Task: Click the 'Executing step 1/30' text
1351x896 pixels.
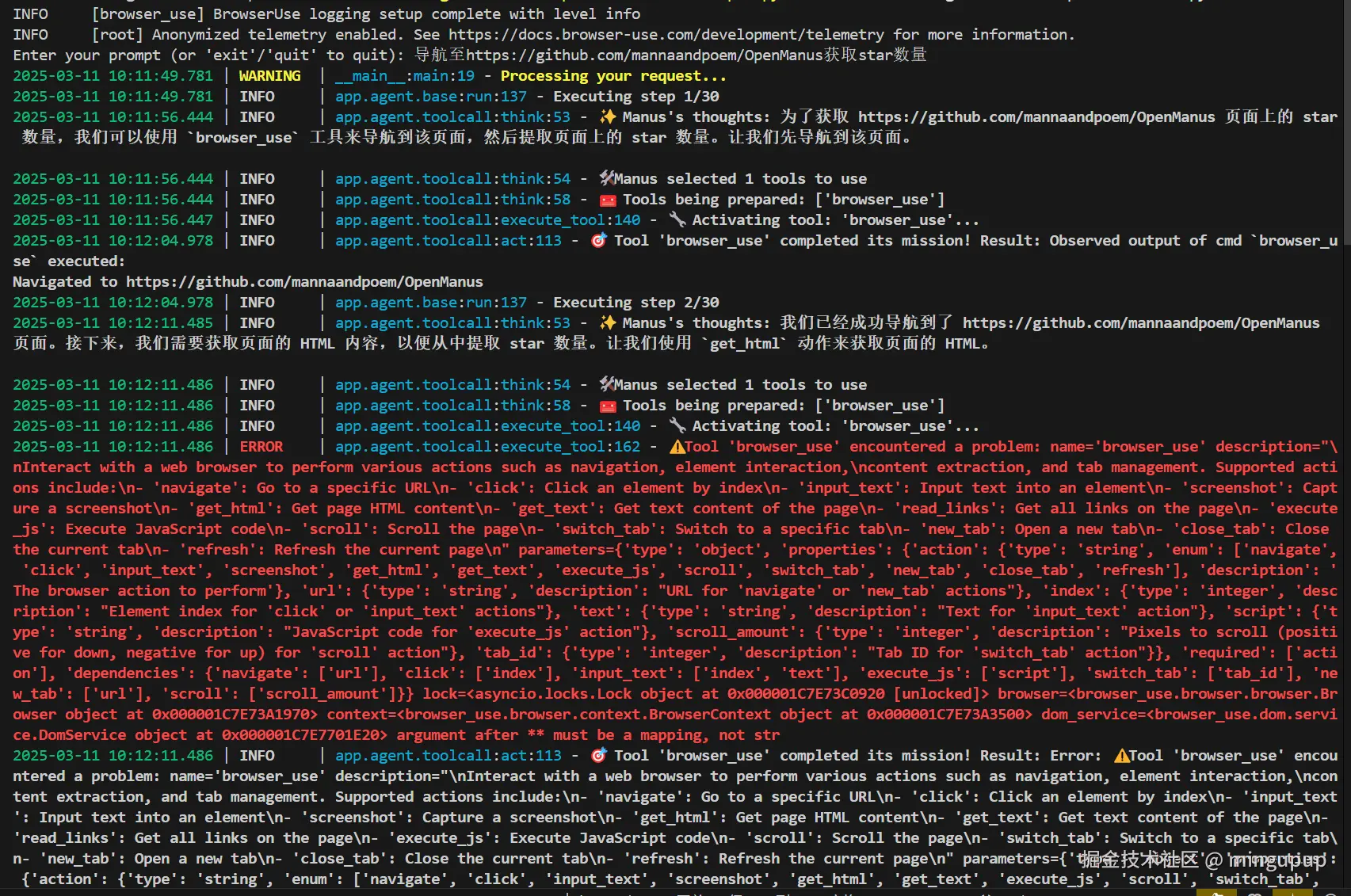Action: pyautogui.click(x=636, y=97)
